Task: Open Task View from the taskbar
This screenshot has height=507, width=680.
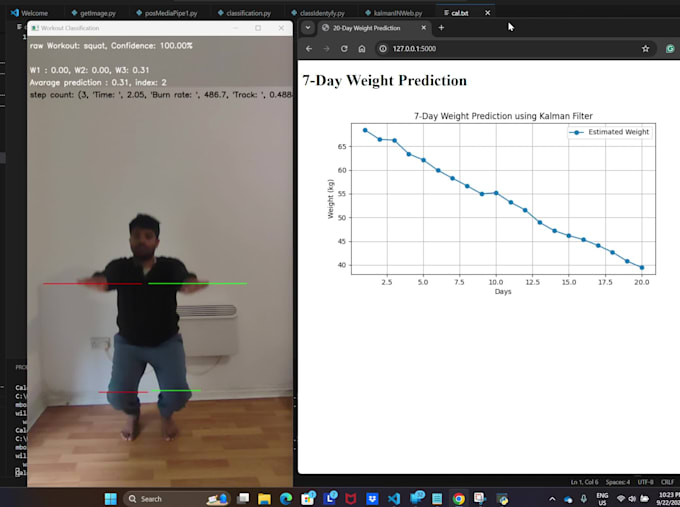Action: pos(243,499)
